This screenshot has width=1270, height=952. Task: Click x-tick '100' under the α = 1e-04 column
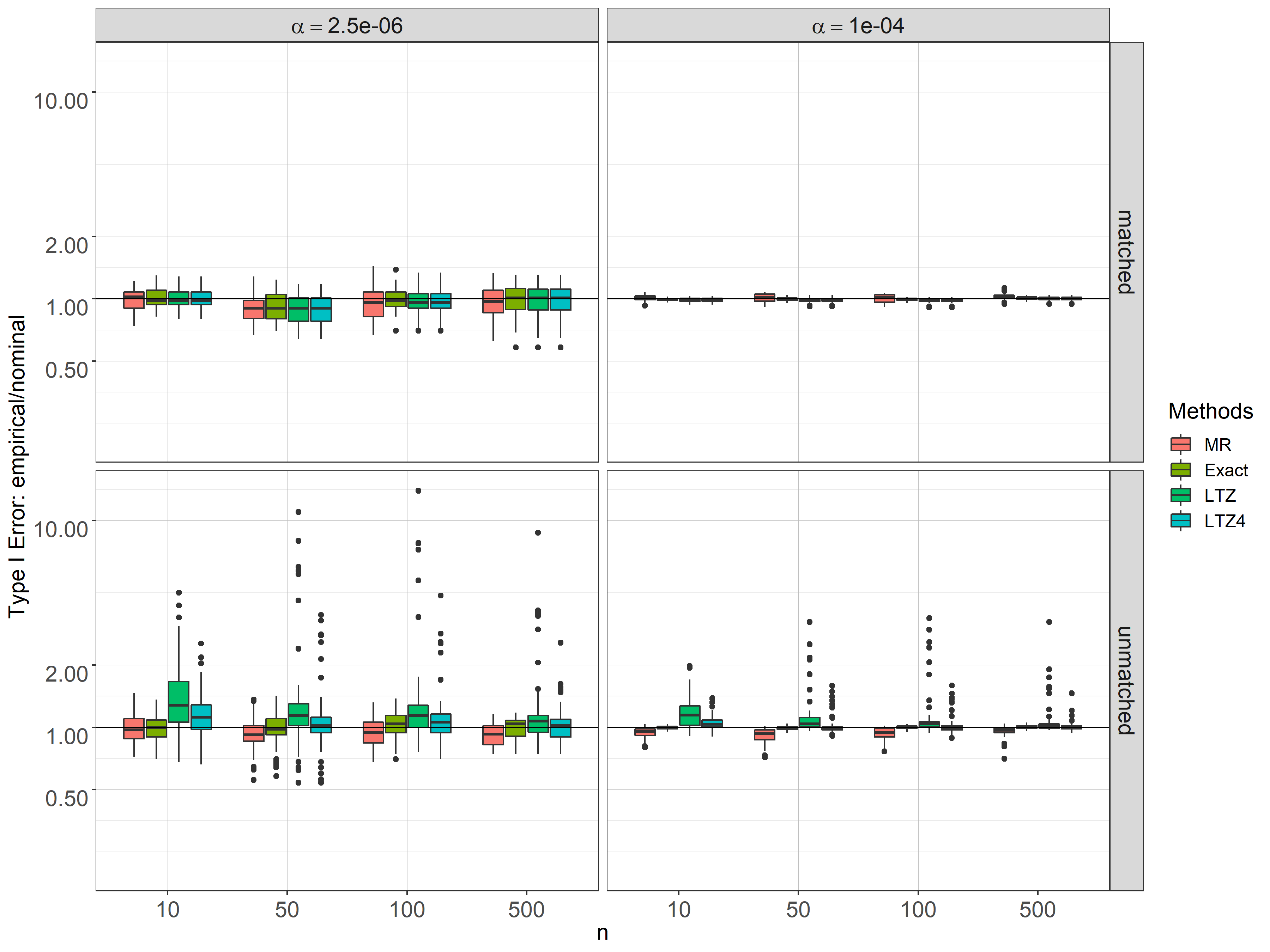coord(918,910)
